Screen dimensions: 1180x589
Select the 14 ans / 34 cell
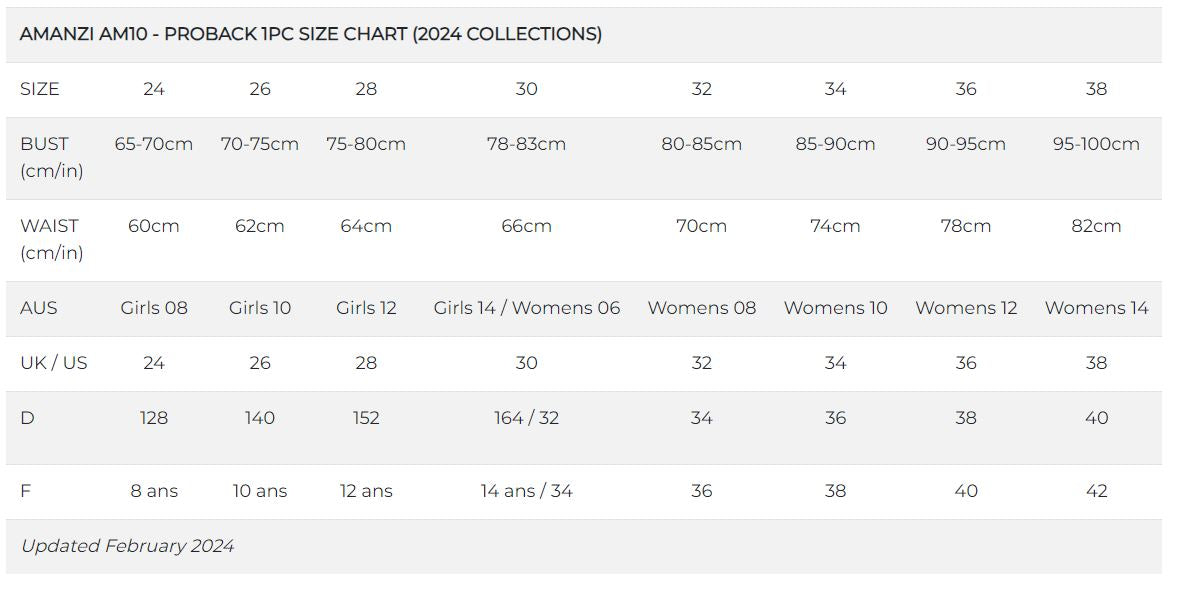[526, 491]
